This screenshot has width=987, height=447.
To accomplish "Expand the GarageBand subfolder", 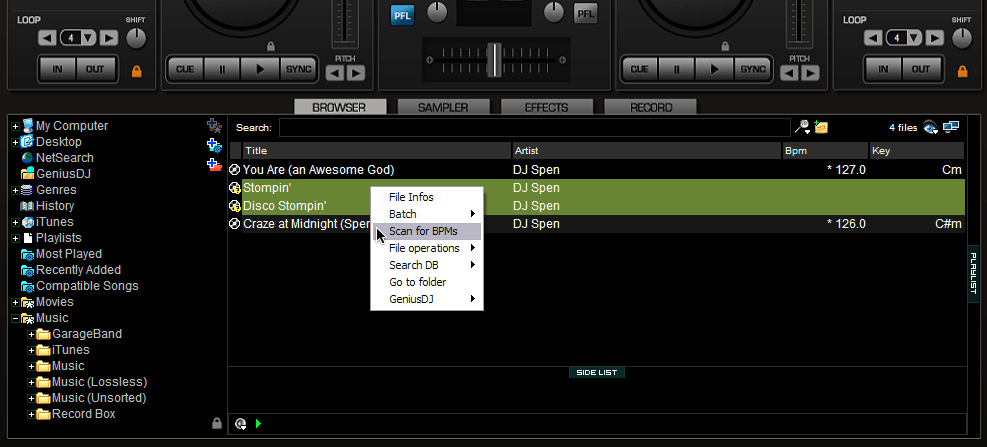I will (x=31, y=334).
